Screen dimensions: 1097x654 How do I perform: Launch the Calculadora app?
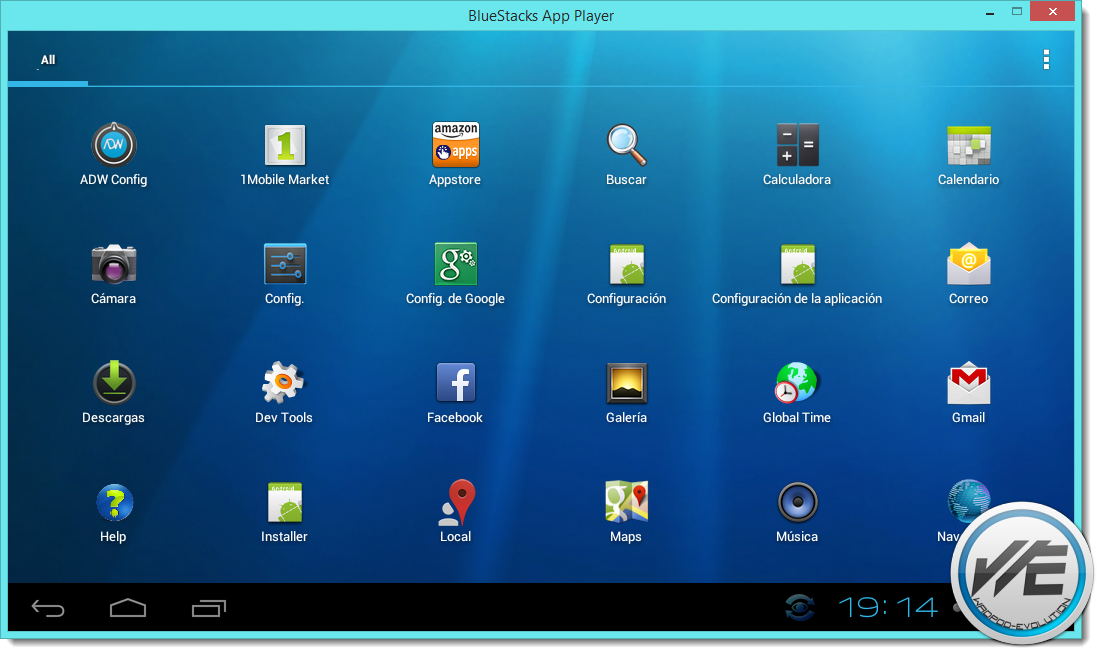797,145
